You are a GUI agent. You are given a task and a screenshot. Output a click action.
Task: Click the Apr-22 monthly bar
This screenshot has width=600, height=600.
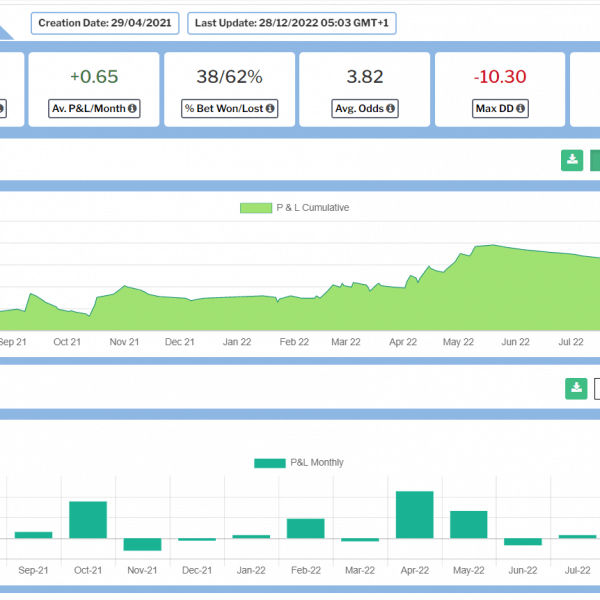pyautogui.click(x=415, y=515)
